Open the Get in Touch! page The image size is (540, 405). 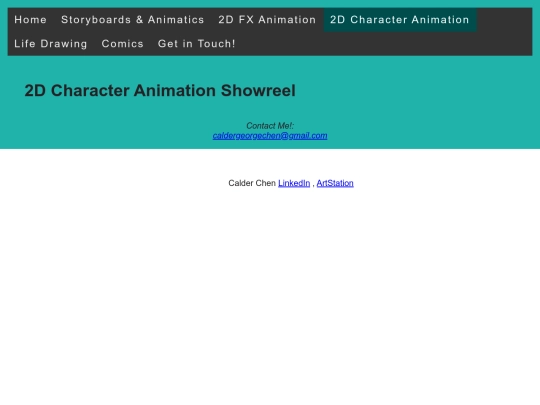[197, 44]
